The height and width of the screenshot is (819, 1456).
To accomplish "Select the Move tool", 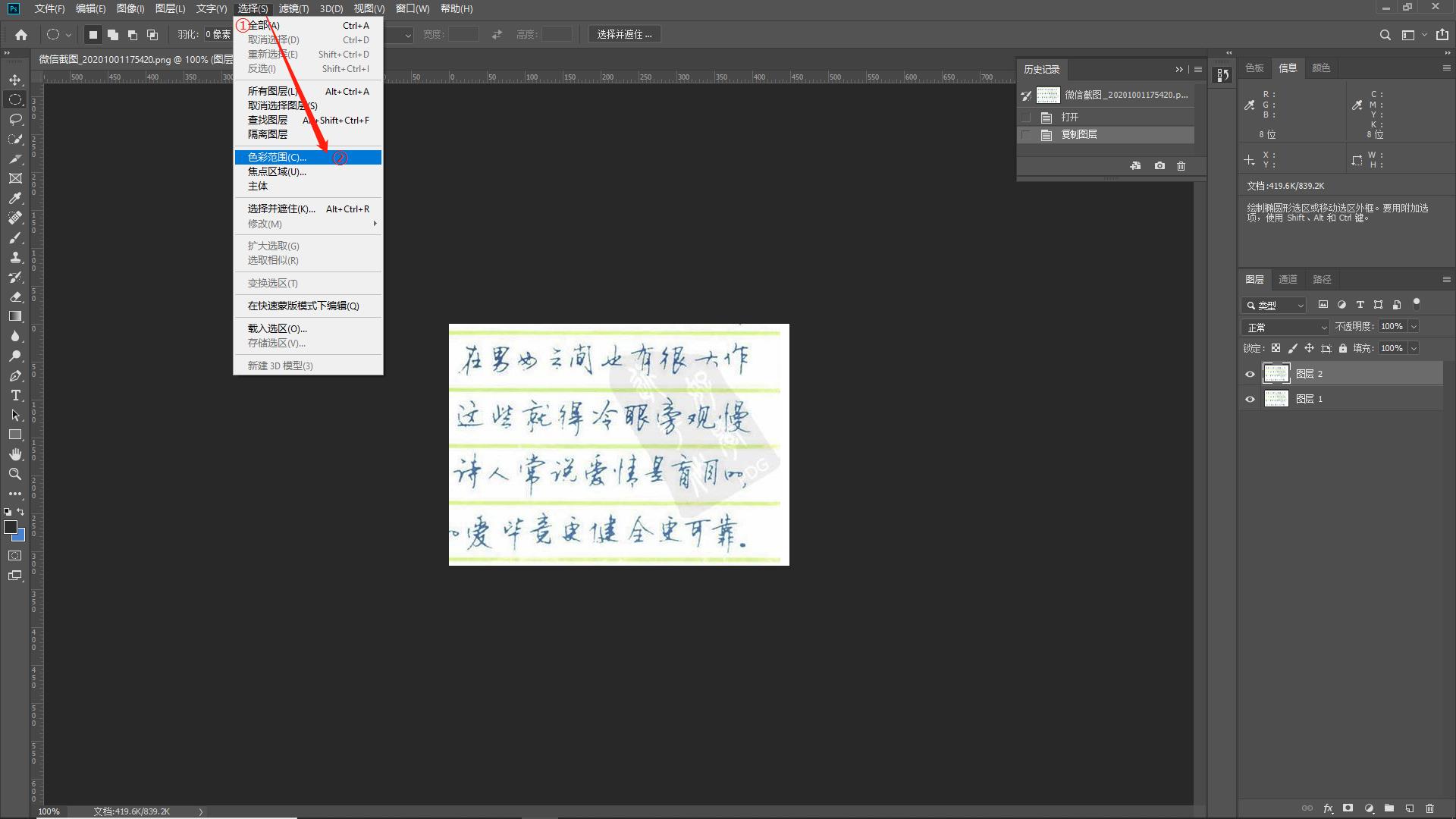I will coord(15,80).
